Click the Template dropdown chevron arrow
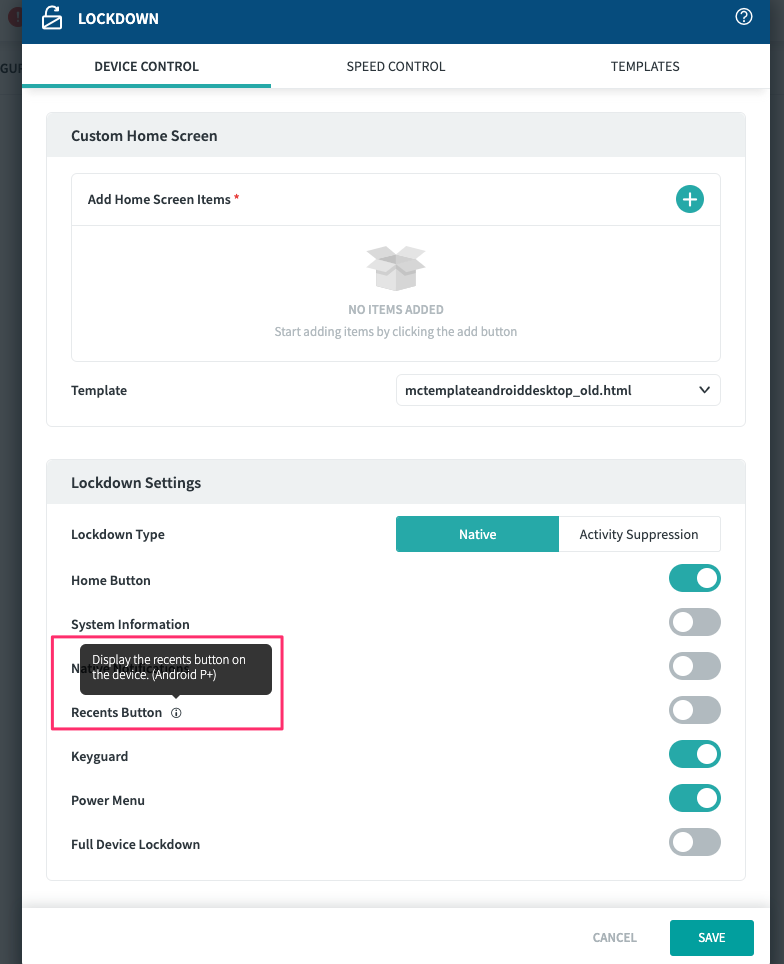Screen dimensions: 784x964 pyautogui.click(x=704, y=390)
